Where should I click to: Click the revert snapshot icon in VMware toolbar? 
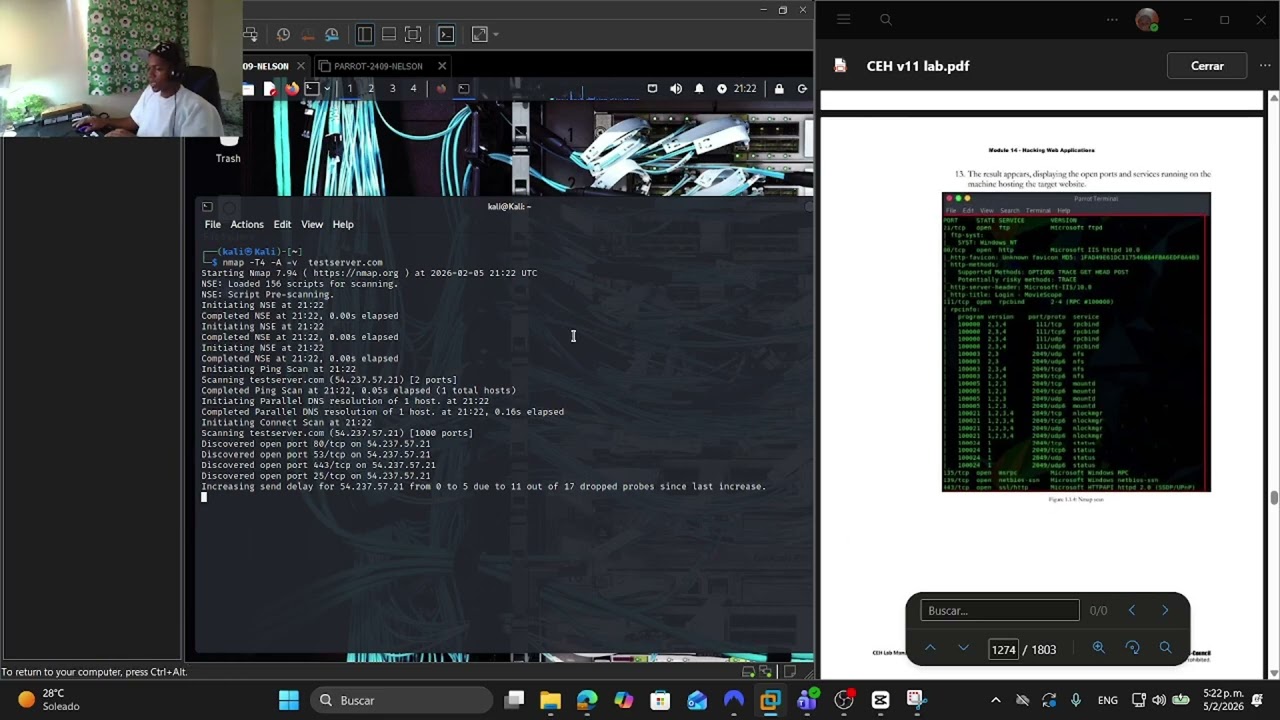[x=308, y=35]
